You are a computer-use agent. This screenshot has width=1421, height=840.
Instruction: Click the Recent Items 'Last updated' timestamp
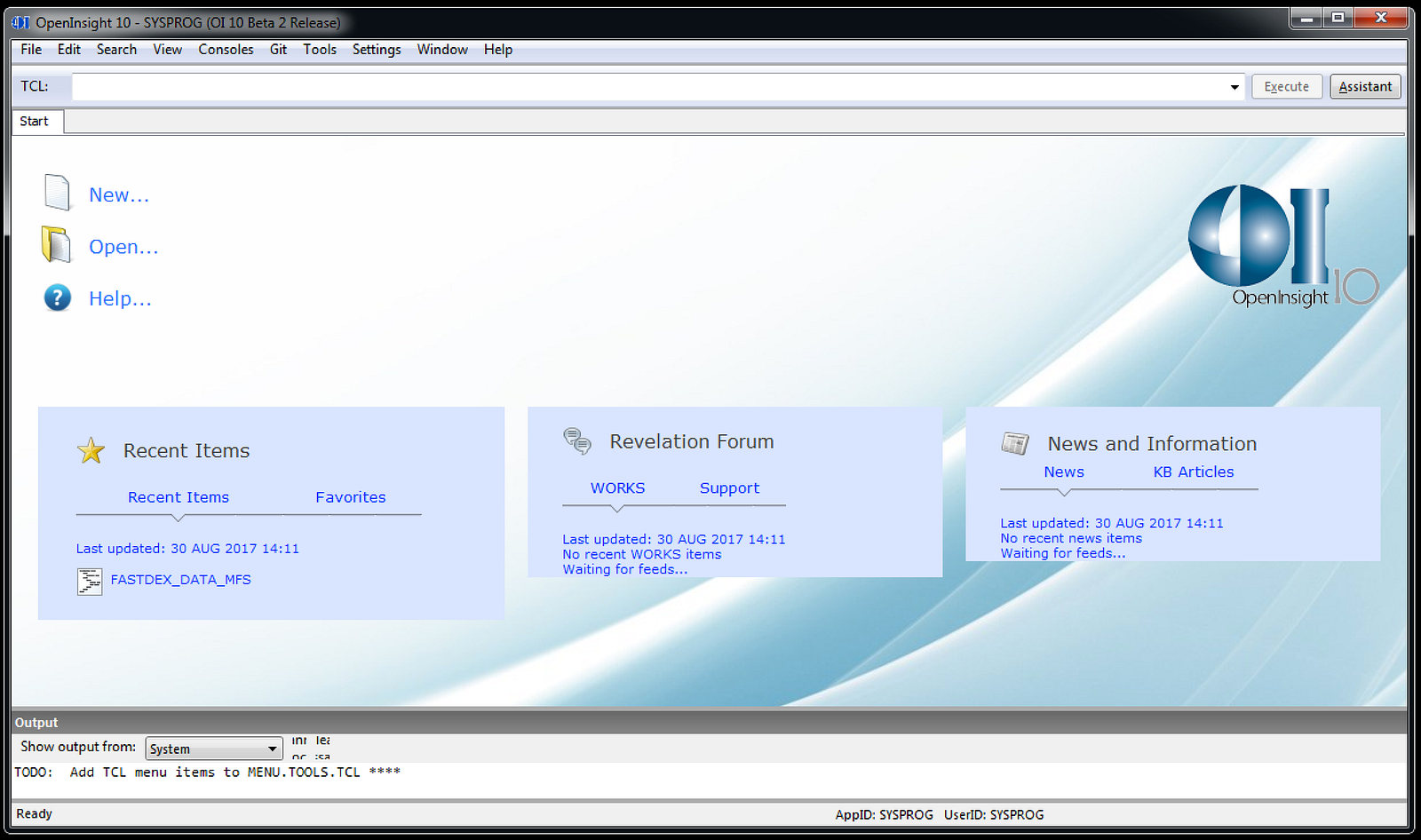[x=187, y=549]
